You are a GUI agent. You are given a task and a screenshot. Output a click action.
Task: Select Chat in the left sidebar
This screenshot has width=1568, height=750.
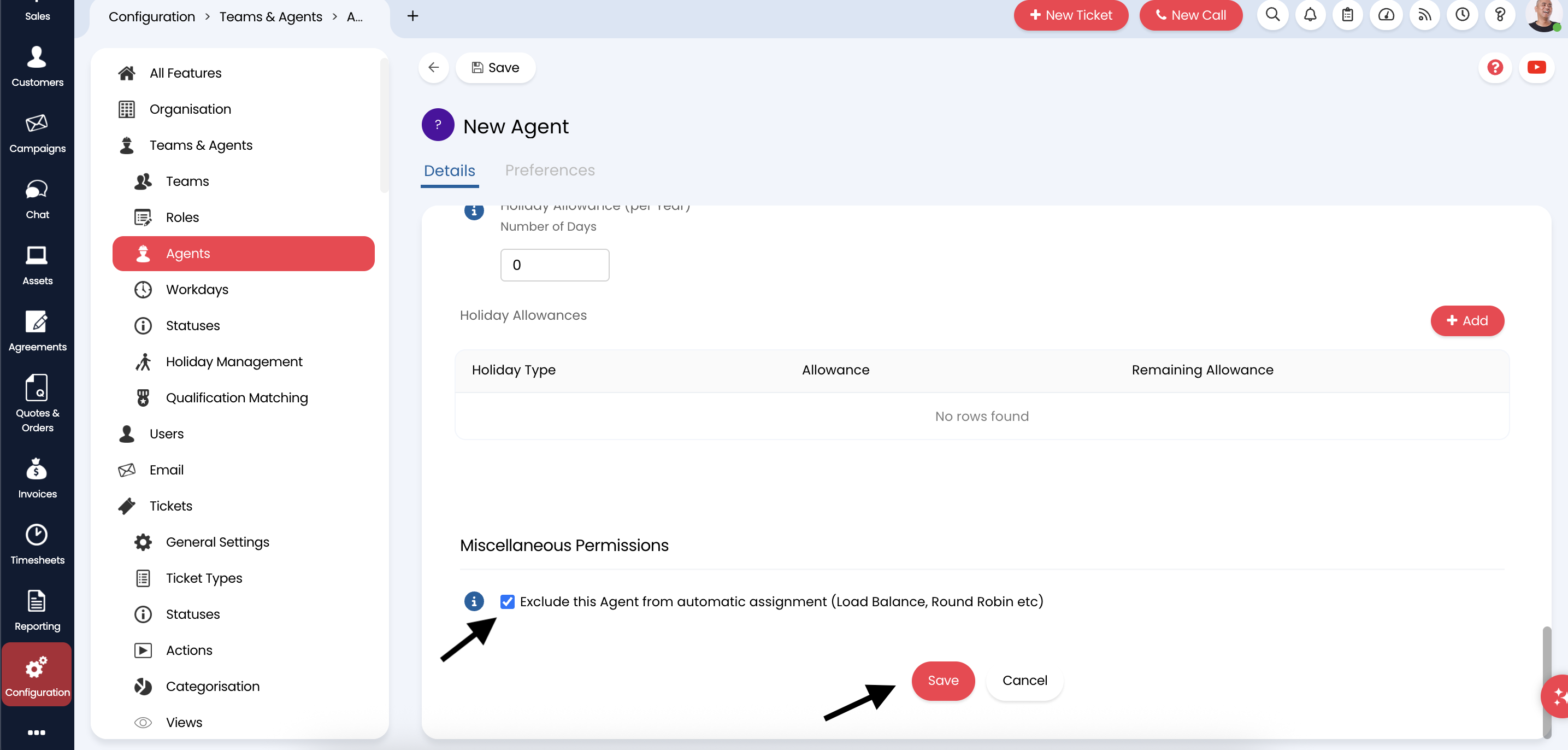coord(37,197)
